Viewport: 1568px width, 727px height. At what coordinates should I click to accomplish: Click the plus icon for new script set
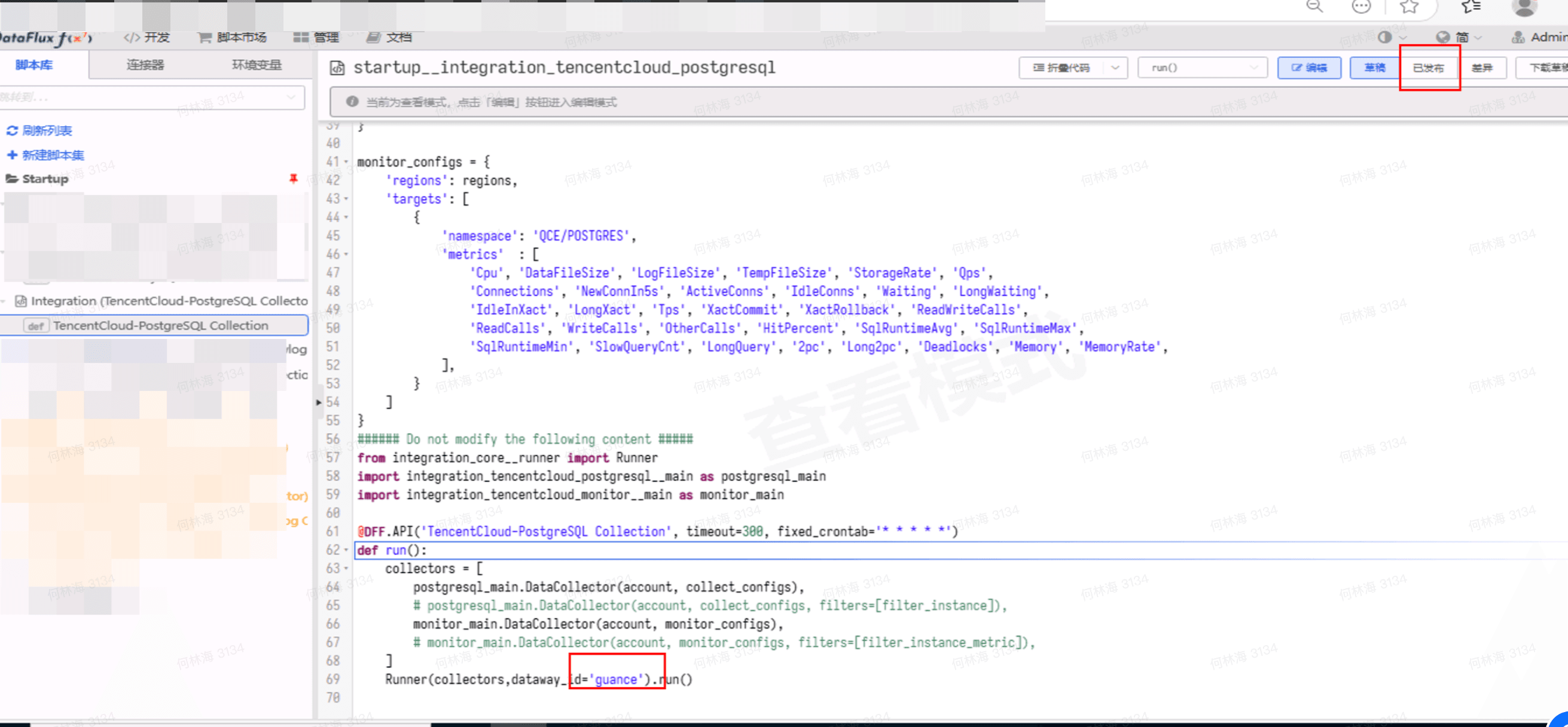pos(11,155)
